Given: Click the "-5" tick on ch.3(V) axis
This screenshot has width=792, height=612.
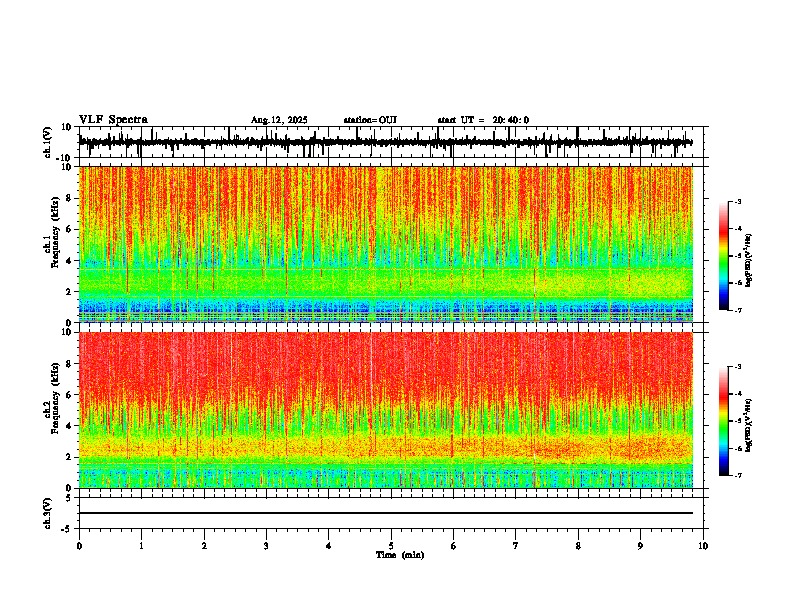Looking at the screenshot, I should coord(67,529).
